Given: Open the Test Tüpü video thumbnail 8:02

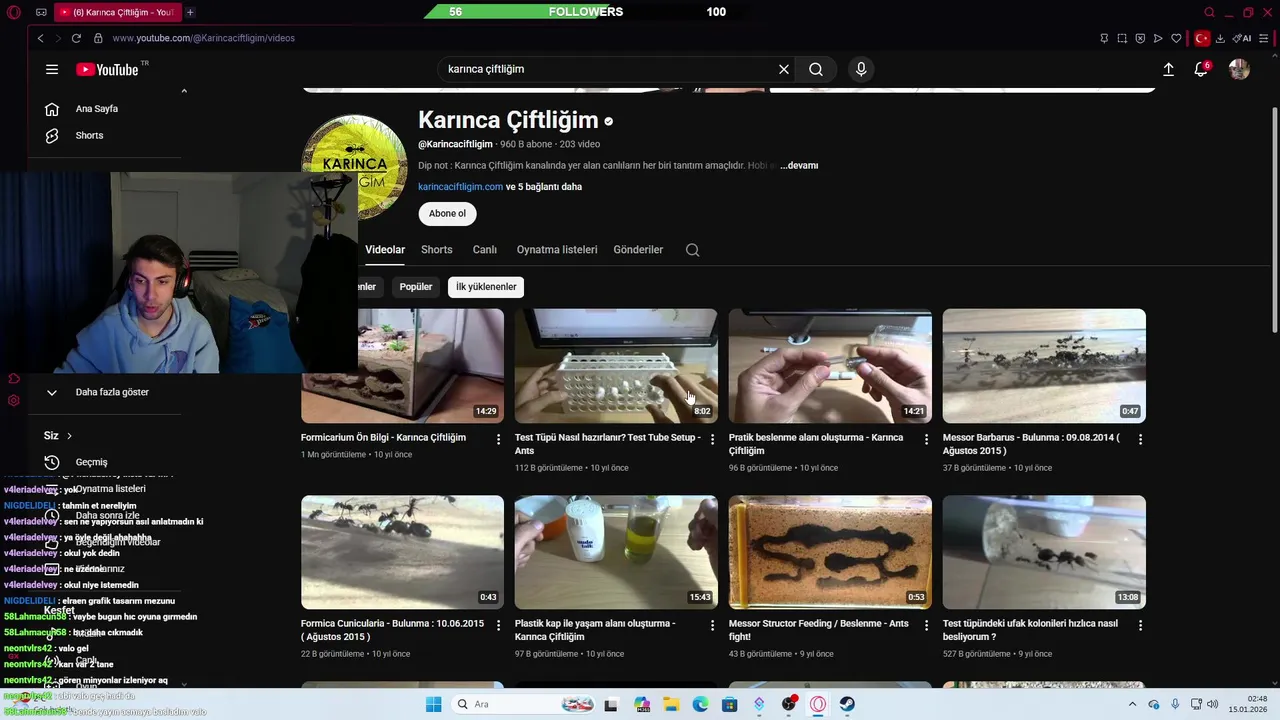Looking at the screenshot, I should [x=616, y=366].
